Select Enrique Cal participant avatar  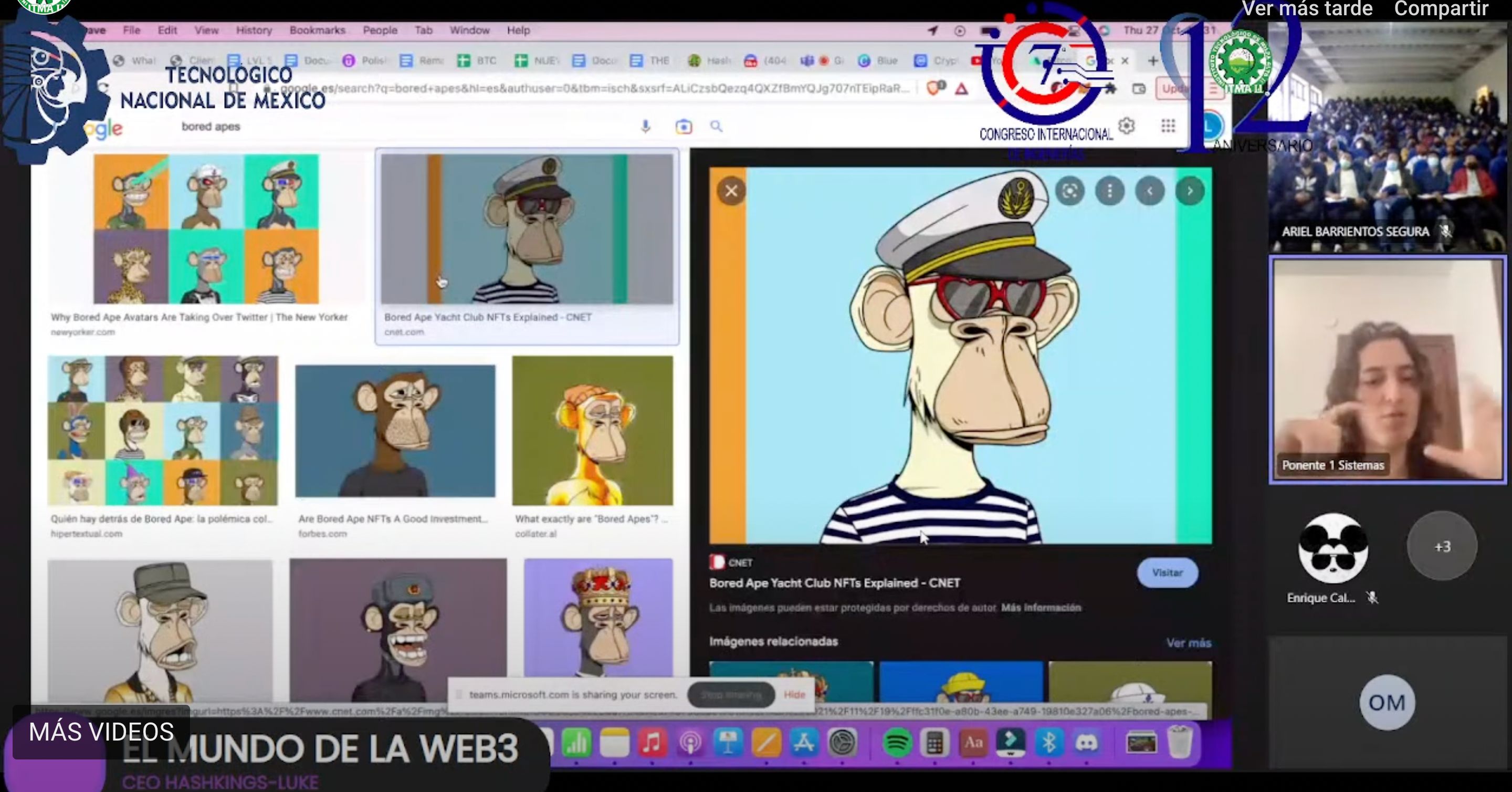pos(1332,548)
